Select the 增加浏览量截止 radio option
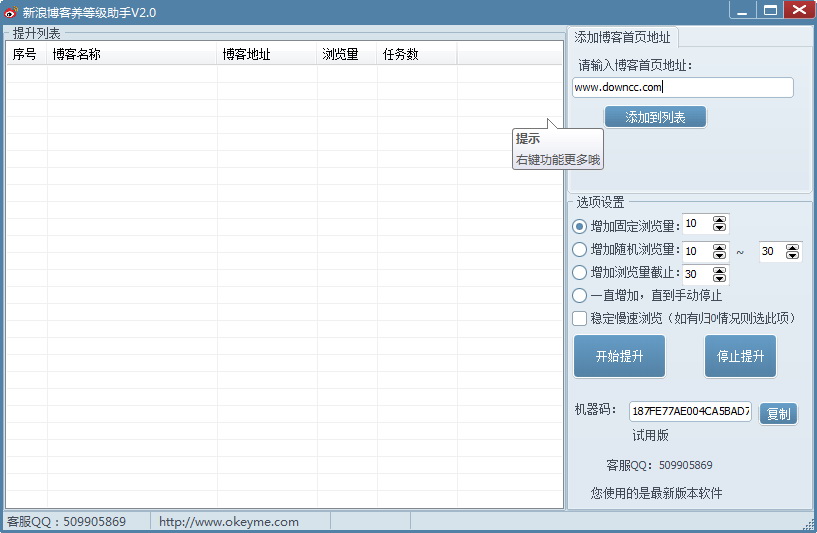The image size is (817, 533). [x=579, y=272]
